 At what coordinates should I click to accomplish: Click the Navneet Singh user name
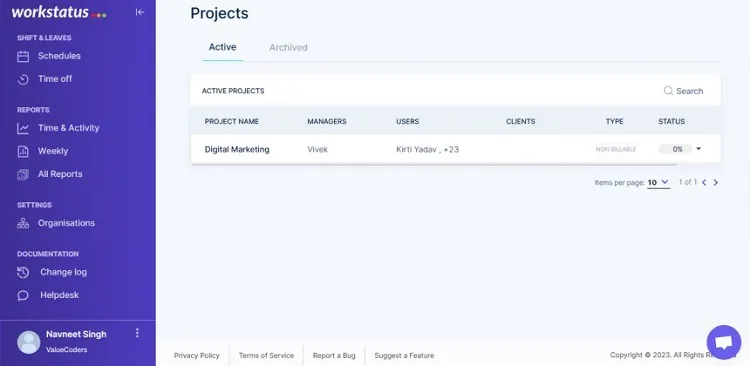(77, 334)
